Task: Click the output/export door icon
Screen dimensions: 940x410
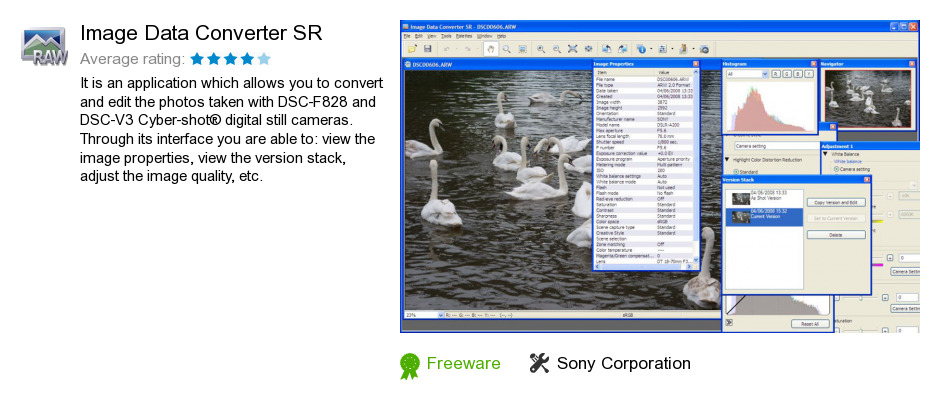Action: [x=683, y=49]
